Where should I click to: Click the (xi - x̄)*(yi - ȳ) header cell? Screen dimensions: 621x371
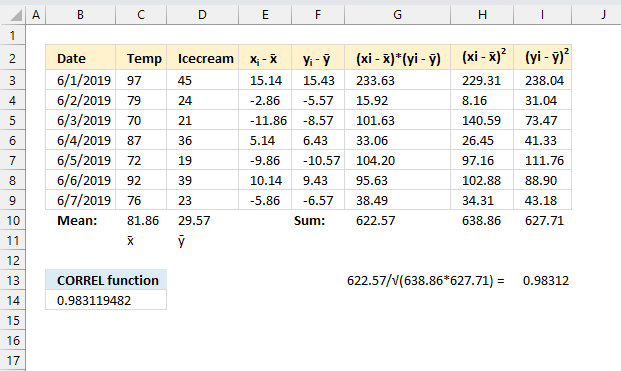click(398, 58)
